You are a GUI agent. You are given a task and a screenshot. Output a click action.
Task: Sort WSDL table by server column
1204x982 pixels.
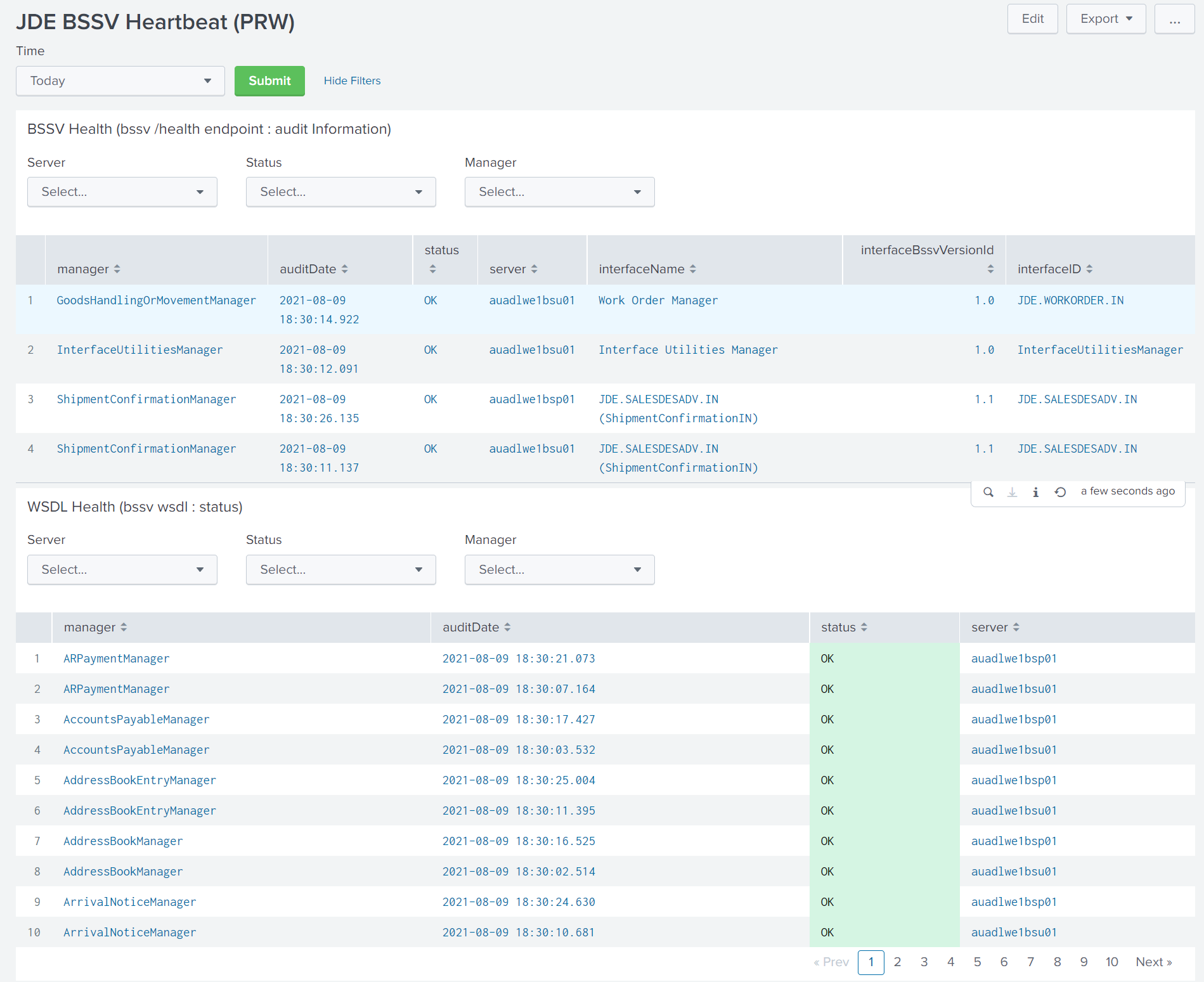tap(995, 628)
